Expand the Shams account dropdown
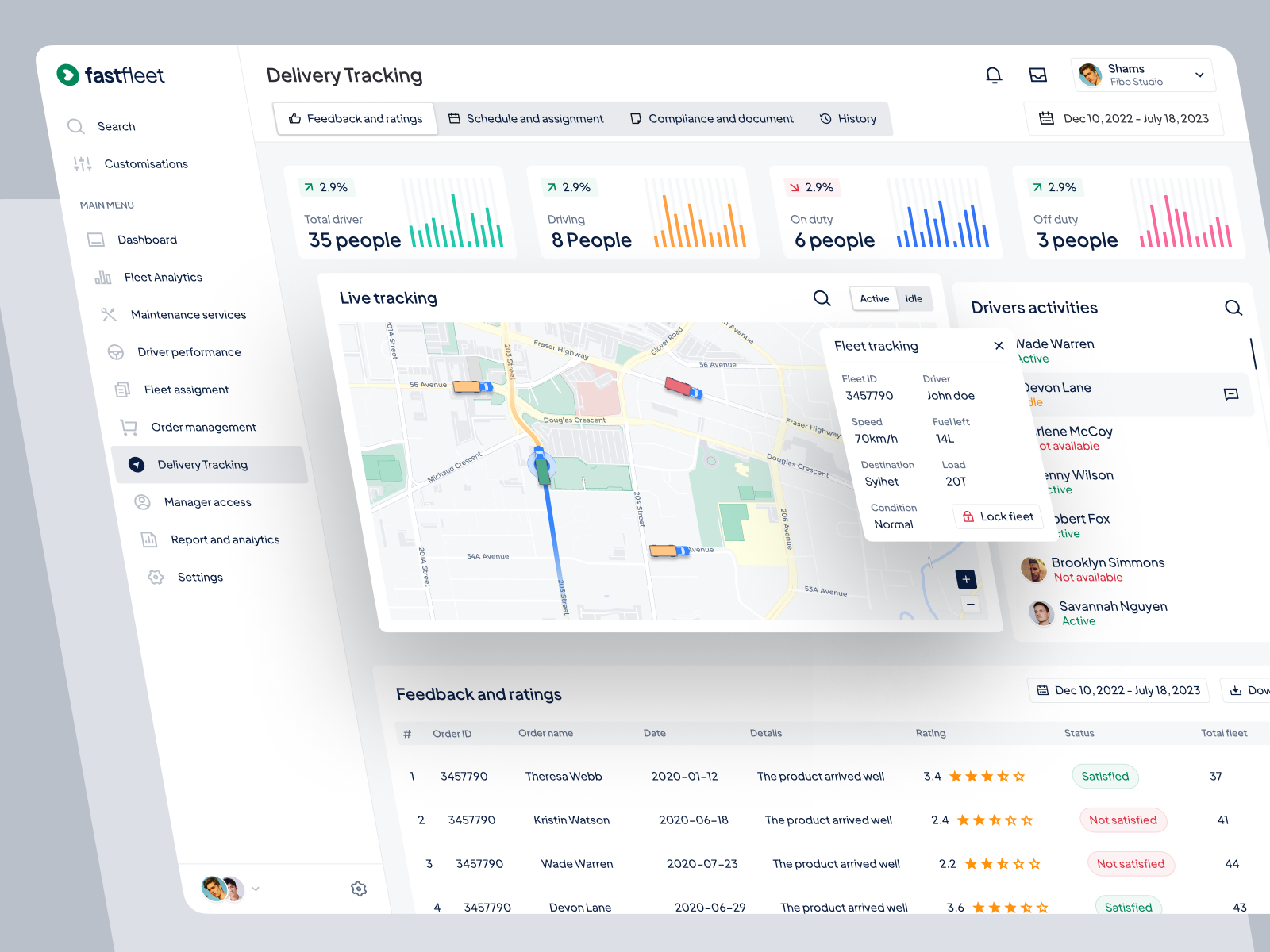The width and height of the screenshot is (1270, 952). pyautogui.click(x=1199, y=75)
